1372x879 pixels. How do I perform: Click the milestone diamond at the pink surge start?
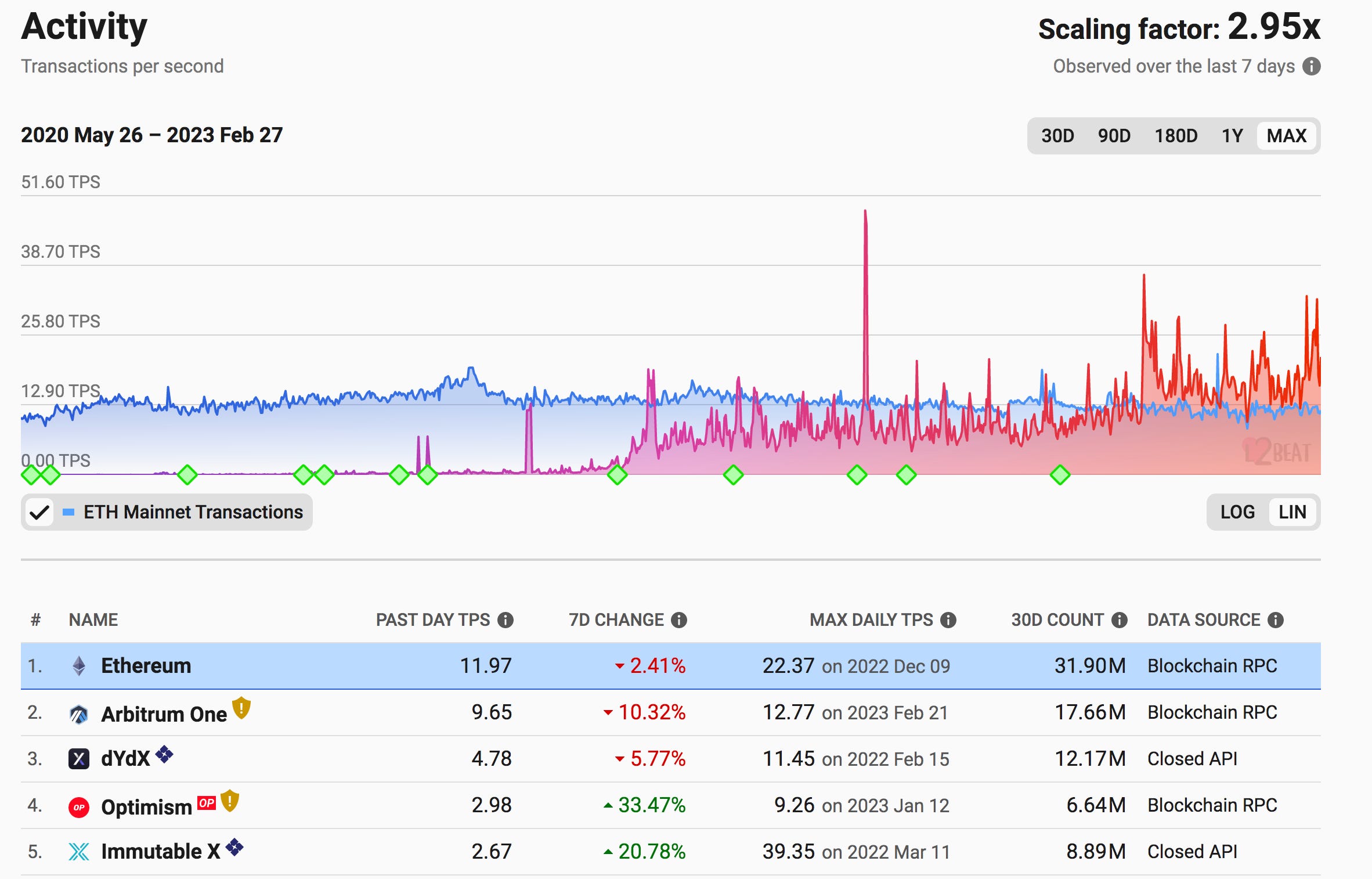pos(618,475)
